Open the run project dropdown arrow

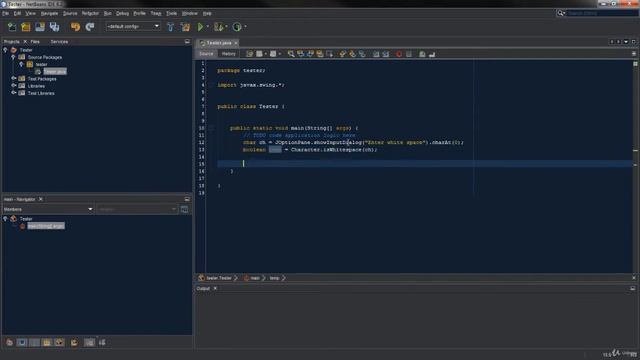click(208, 27)
